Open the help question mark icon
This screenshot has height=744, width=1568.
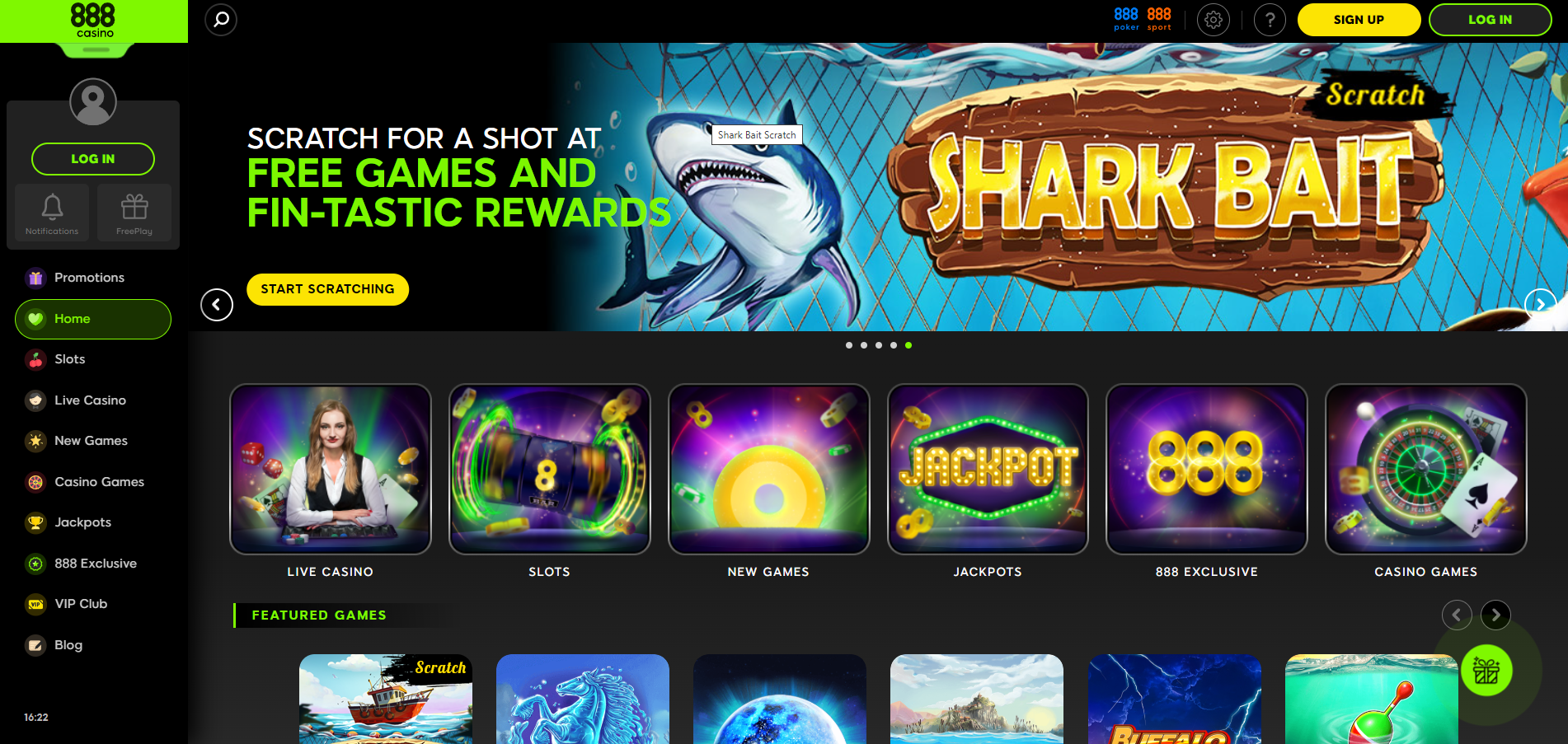[1270, 20]
